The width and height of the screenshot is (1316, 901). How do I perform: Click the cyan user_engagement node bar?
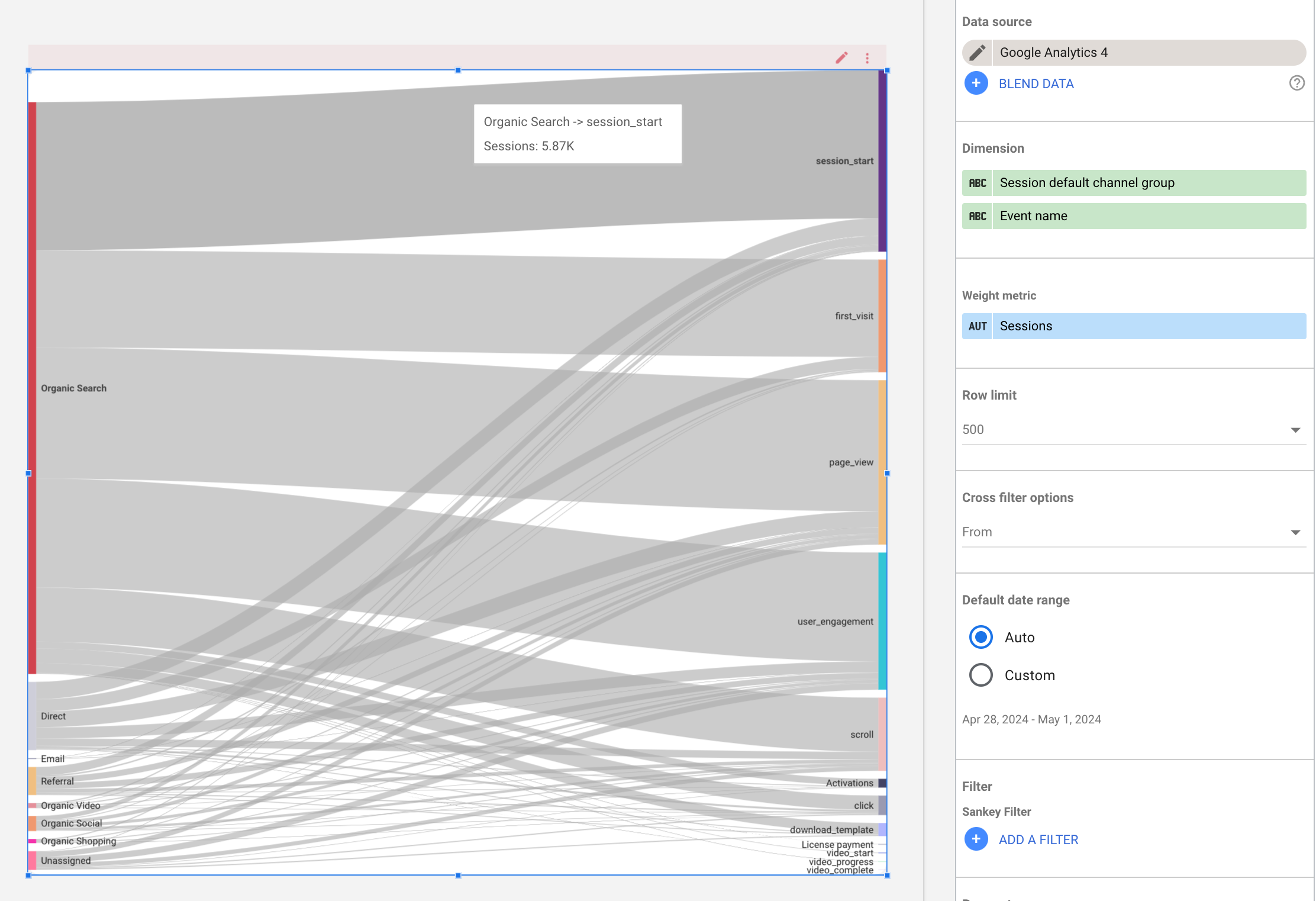point(882,621)
